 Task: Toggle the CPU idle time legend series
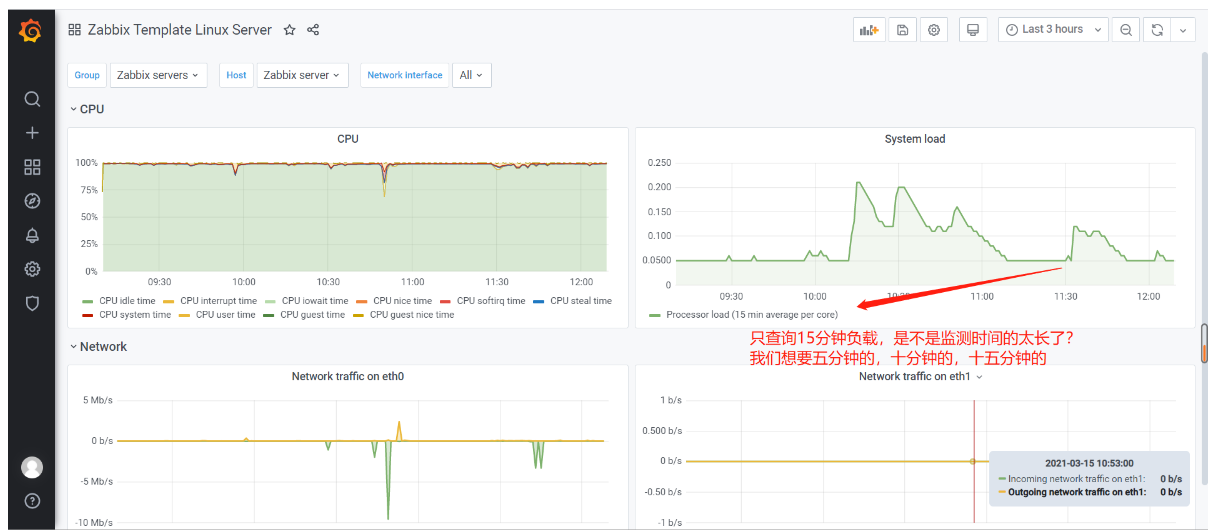(119, 301)
